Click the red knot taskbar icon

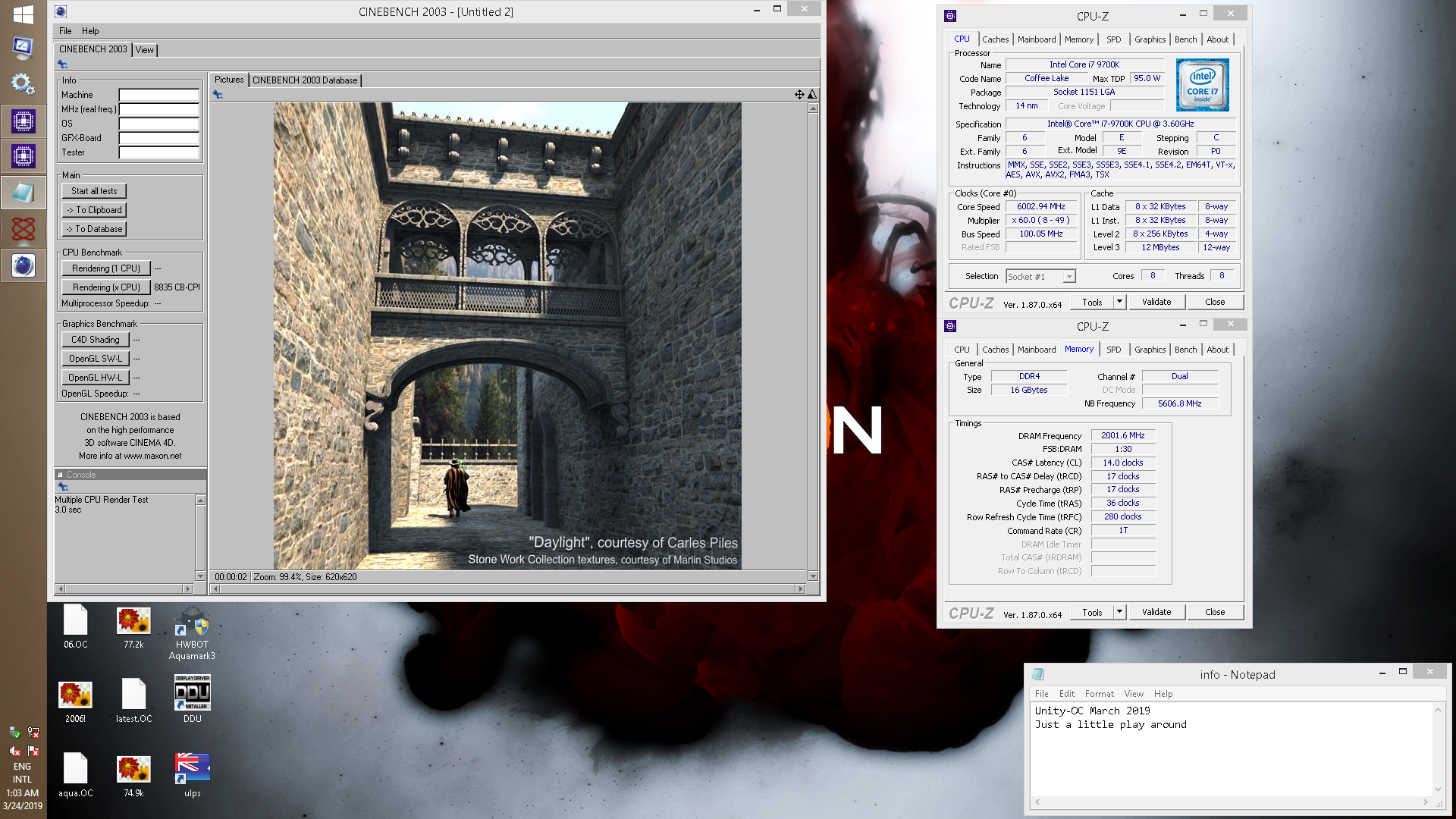[x=23, y=228]
